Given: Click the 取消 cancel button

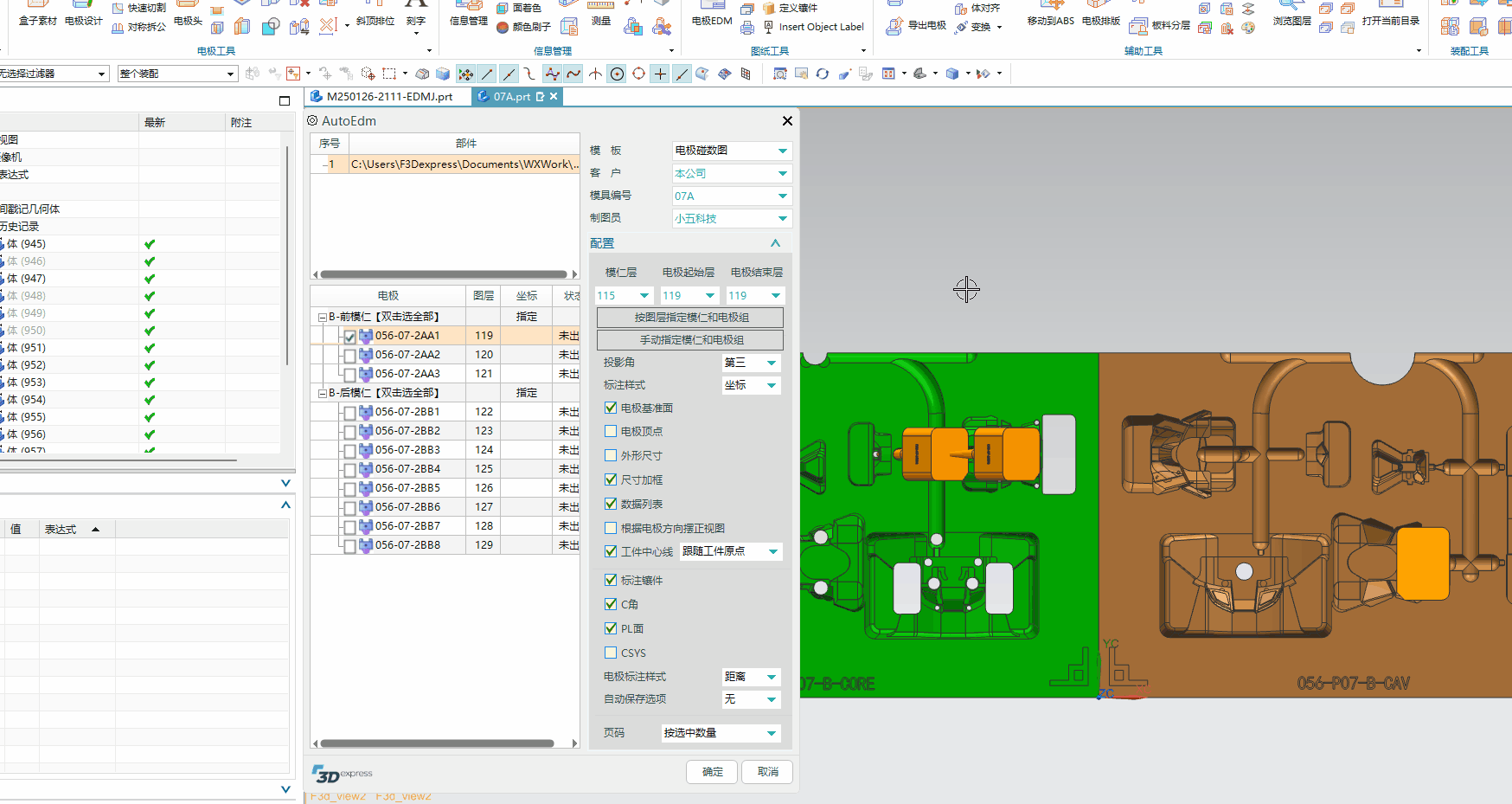Looking at the screenshot, I should coord(768,772).
